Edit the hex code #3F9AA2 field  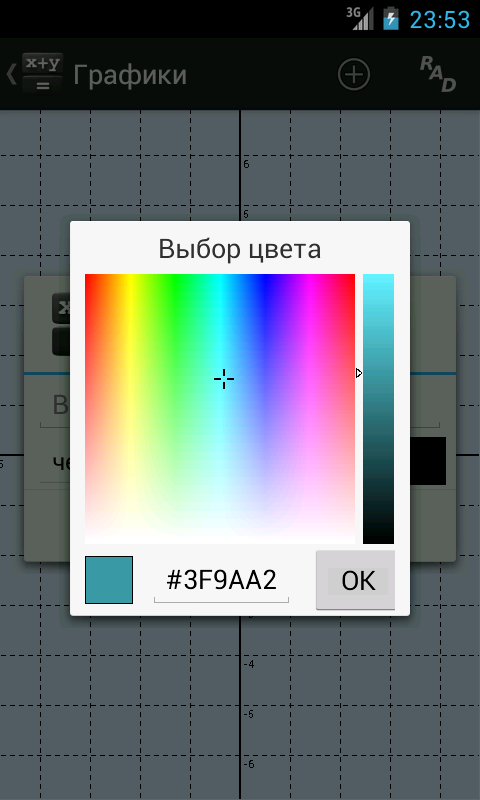[x=221, y=581]
